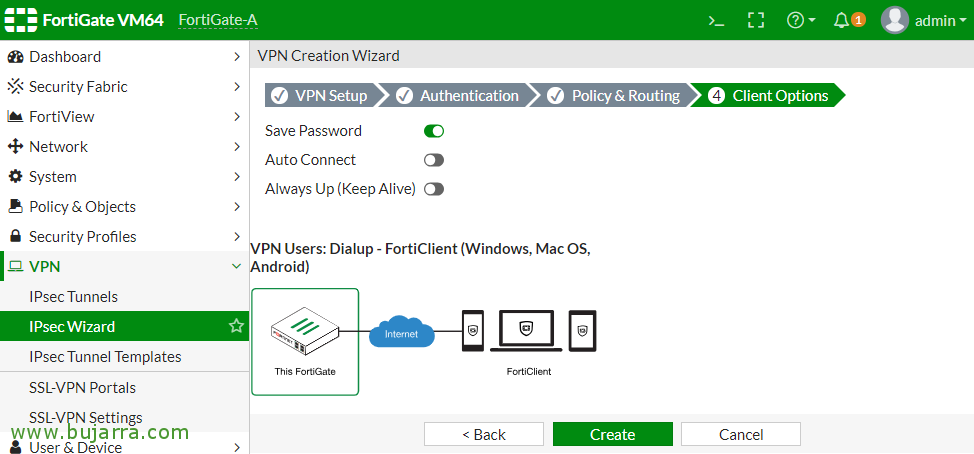Disable the Save Password toggle
This screenshot has height=454, width=974.
434,131
